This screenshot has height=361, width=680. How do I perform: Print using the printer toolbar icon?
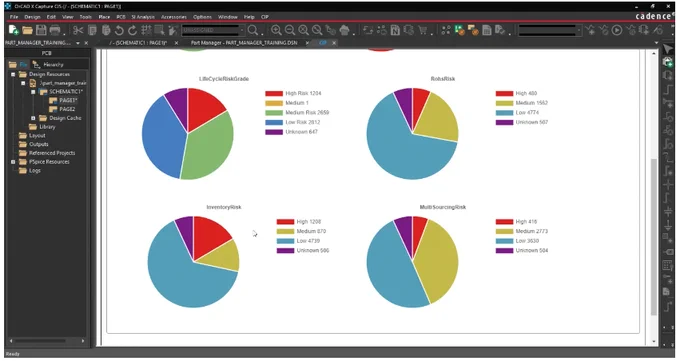(55, 30)
